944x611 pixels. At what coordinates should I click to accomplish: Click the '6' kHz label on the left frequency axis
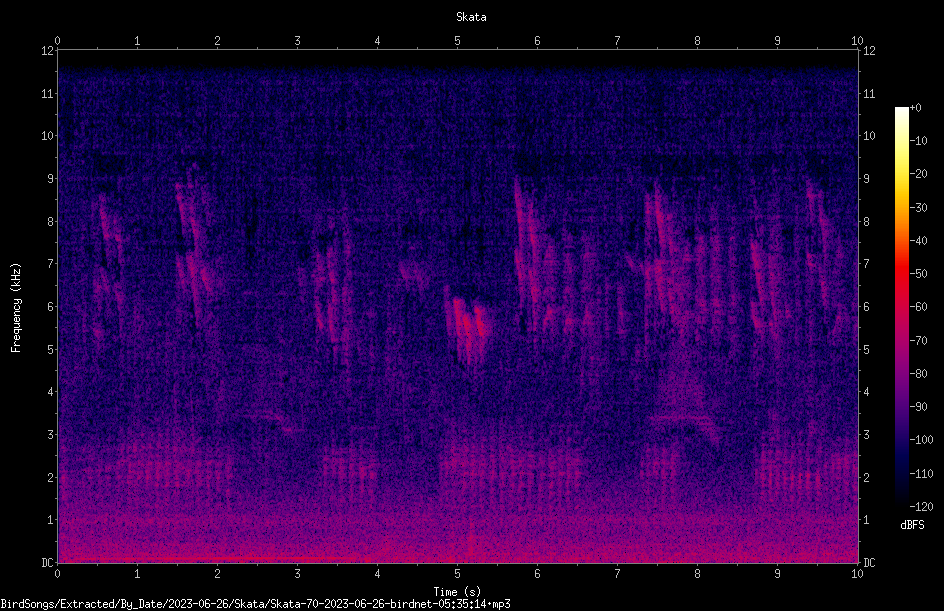[x=50, y=306]
